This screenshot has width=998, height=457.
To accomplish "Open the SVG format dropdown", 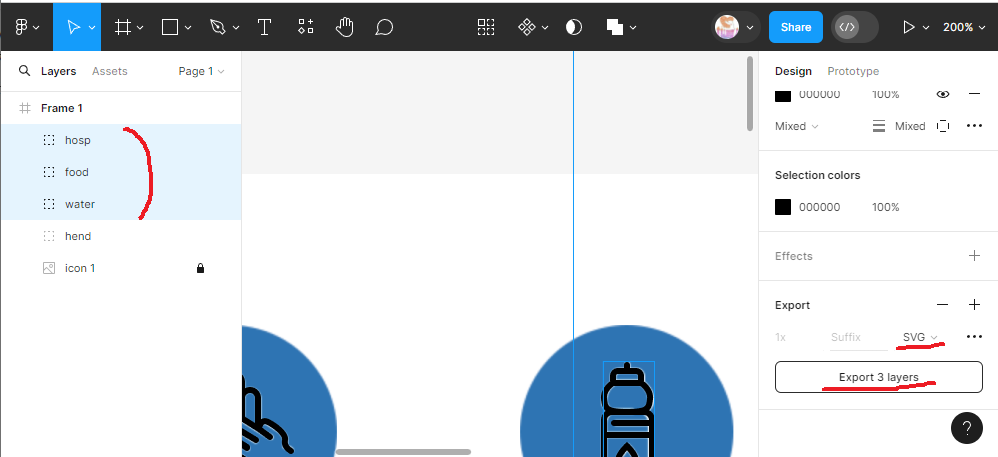I will click(x=920, y=337).
